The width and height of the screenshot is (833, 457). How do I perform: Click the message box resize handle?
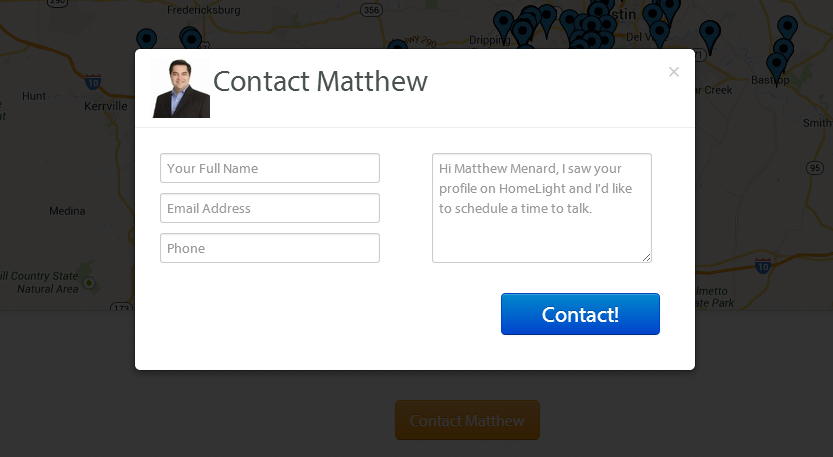(647, 258)
